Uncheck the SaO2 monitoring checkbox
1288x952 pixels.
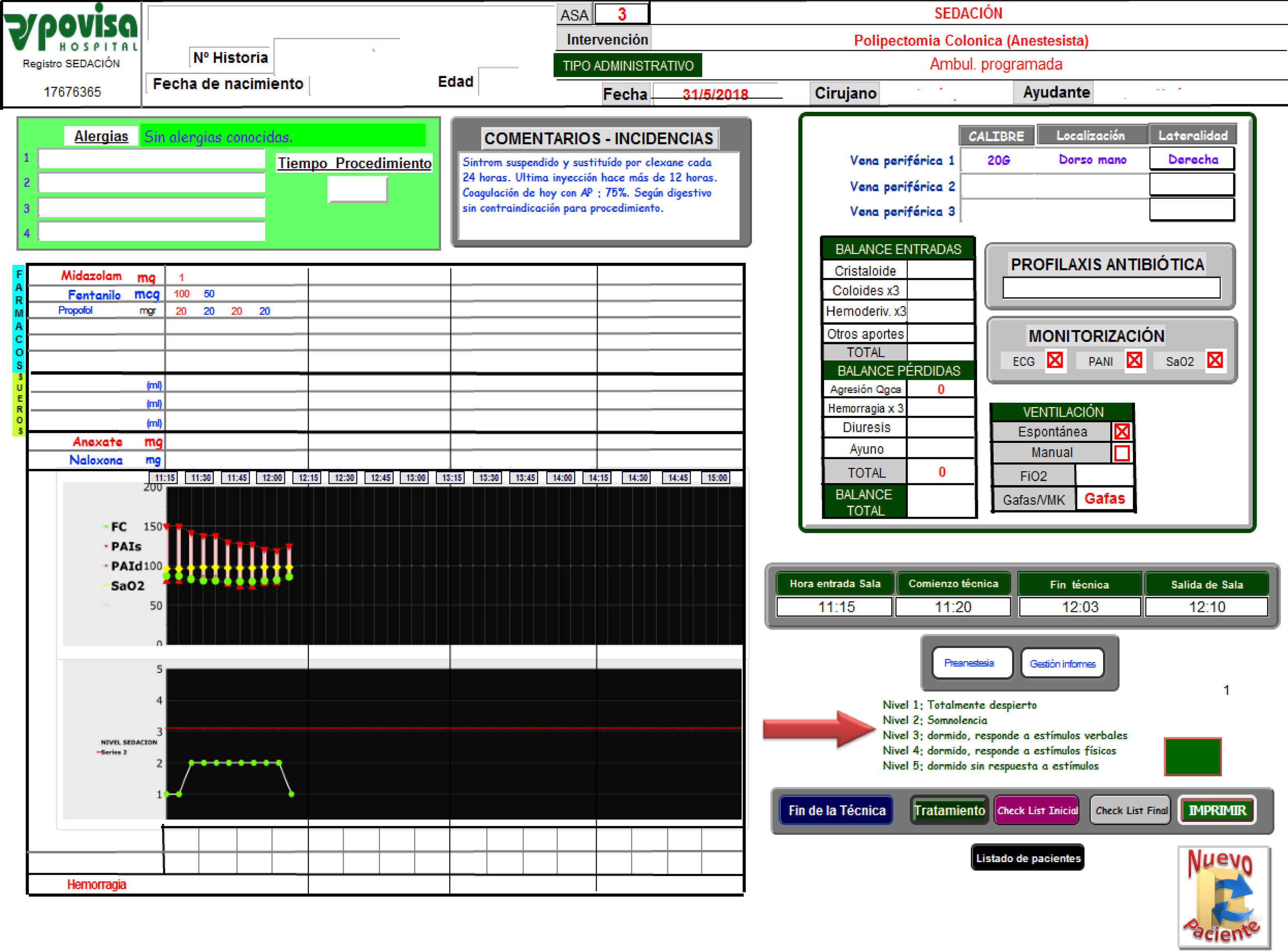(x=1215, y=360)
